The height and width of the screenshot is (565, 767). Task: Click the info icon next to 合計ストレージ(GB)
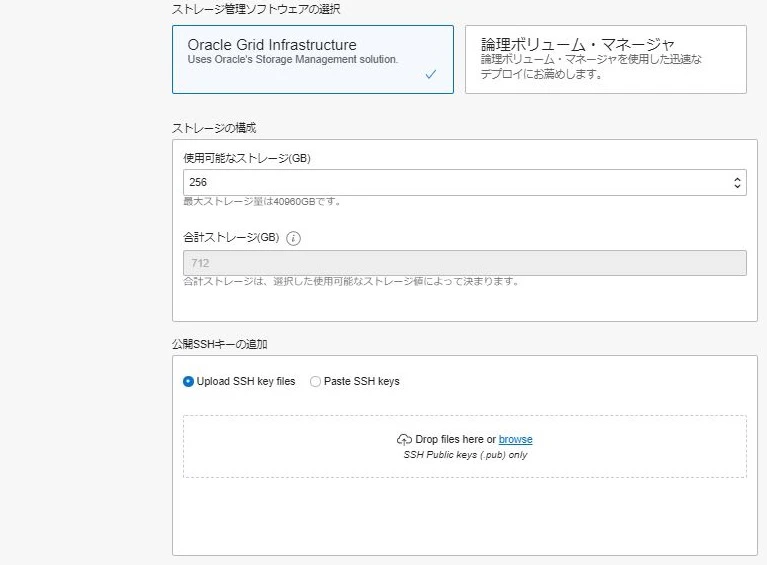(293, 238)
